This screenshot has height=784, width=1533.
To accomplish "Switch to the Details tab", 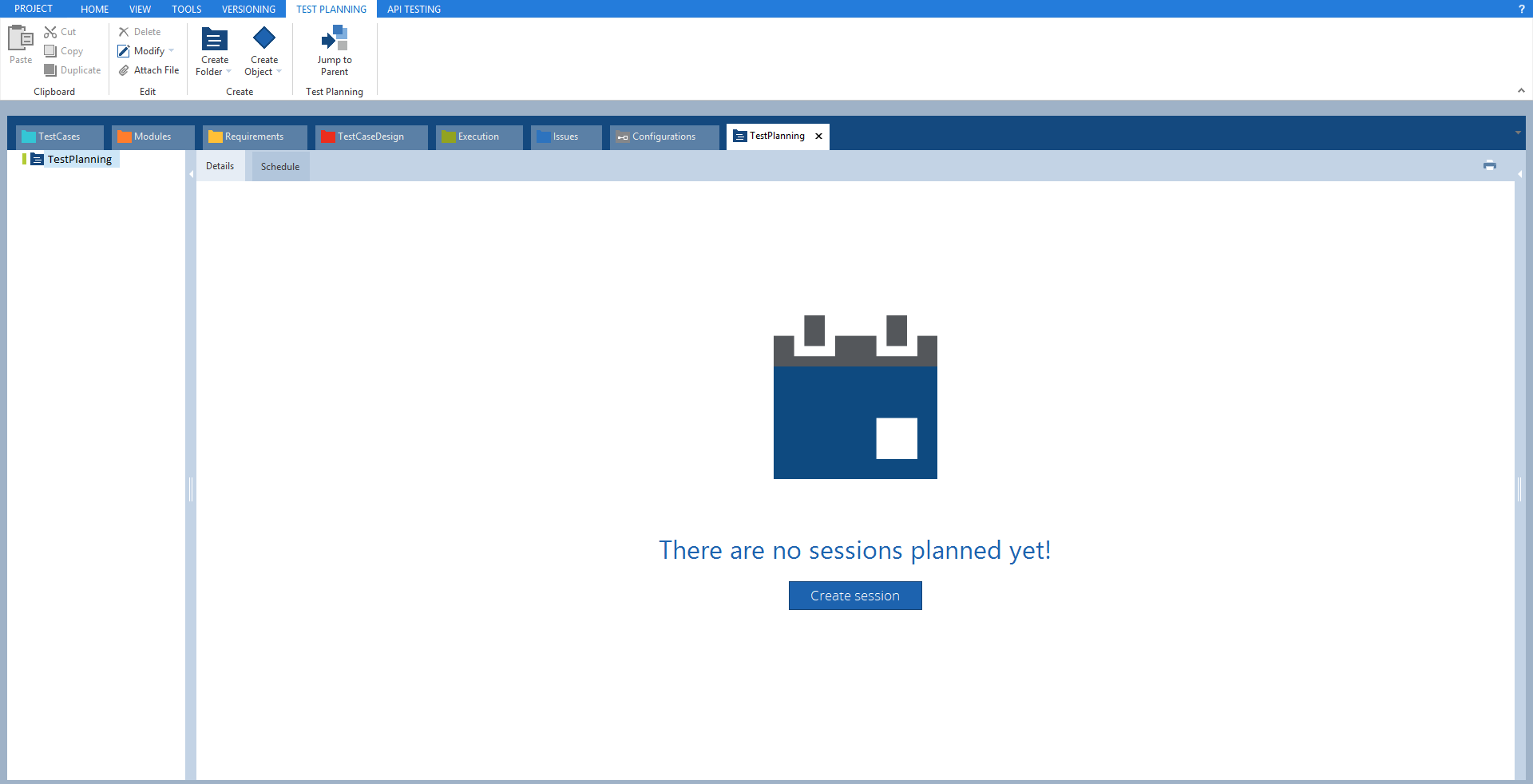I will pyautogui.click(x=220, y=166).
